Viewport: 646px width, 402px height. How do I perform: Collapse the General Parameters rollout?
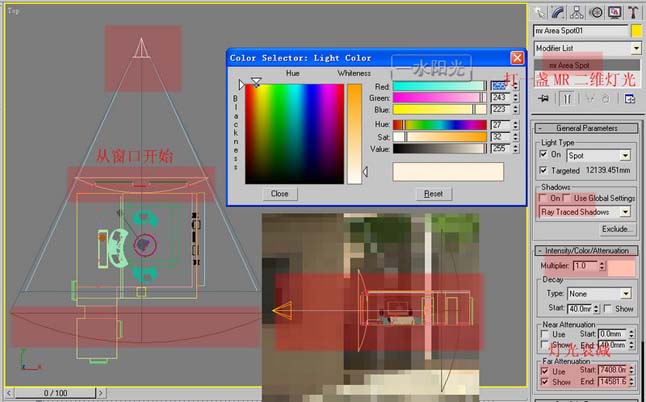tap(587, 128)
